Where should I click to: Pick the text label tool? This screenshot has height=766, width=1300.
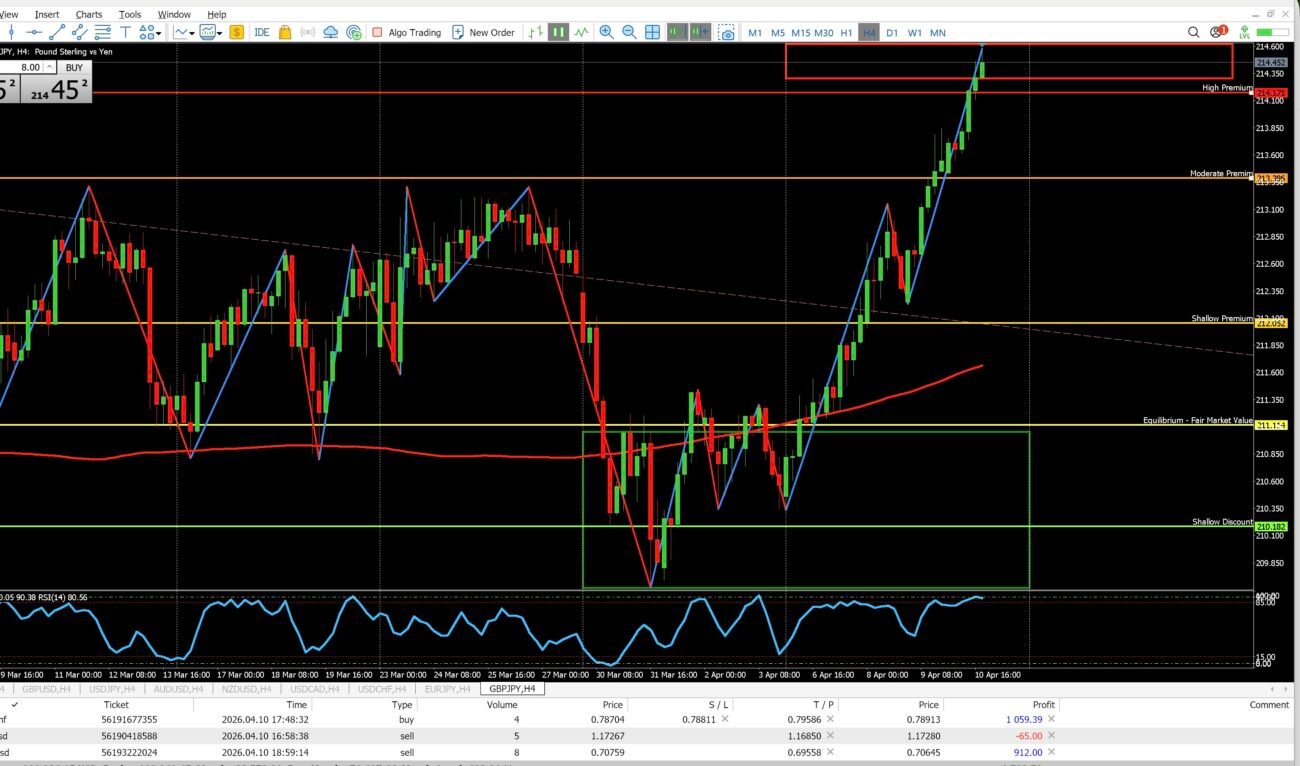(x=125, y=32)
